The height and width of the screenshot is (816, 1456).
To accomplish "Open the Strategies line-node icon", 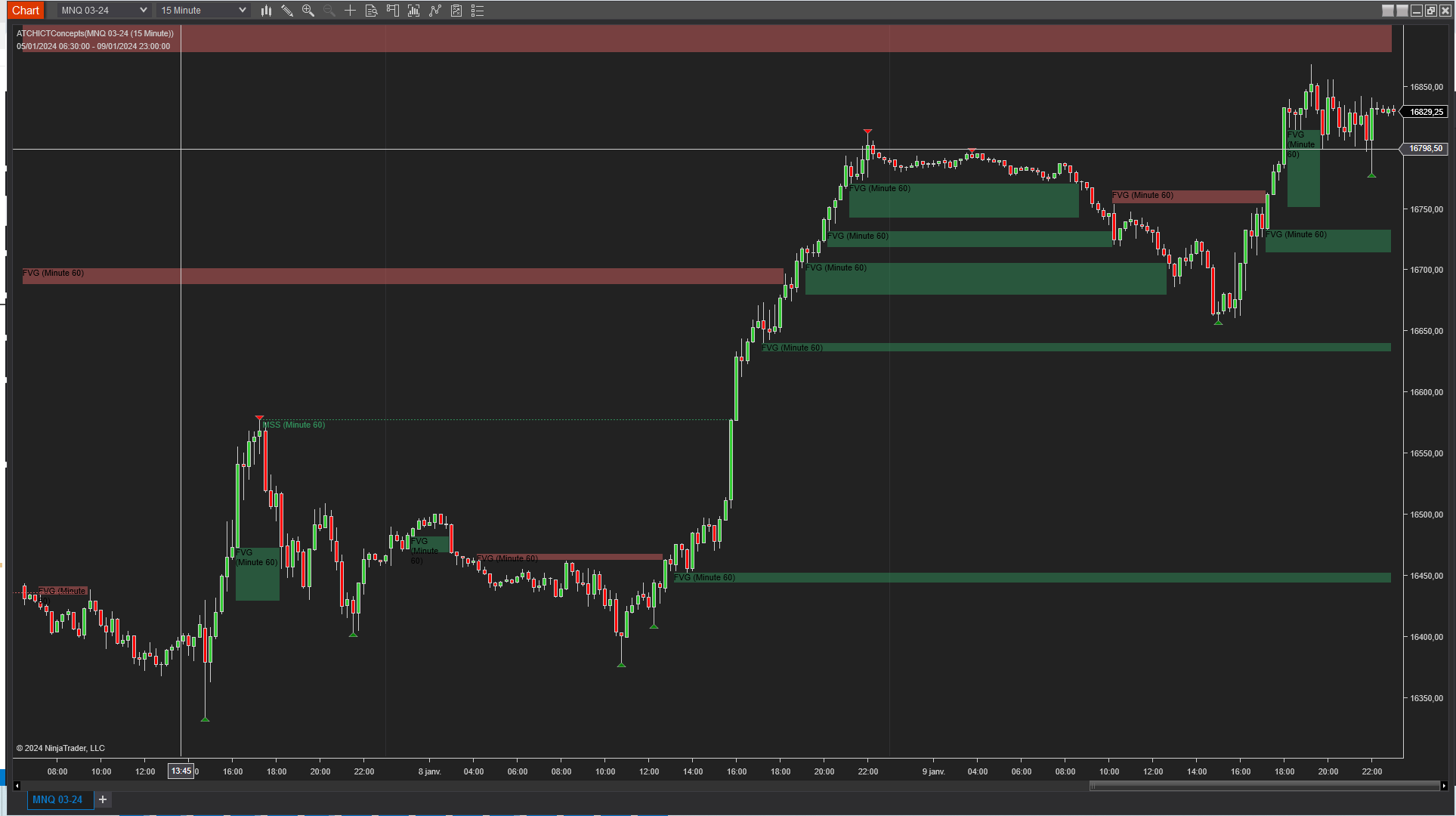I will pyautogui.click(x=435, y=11).
